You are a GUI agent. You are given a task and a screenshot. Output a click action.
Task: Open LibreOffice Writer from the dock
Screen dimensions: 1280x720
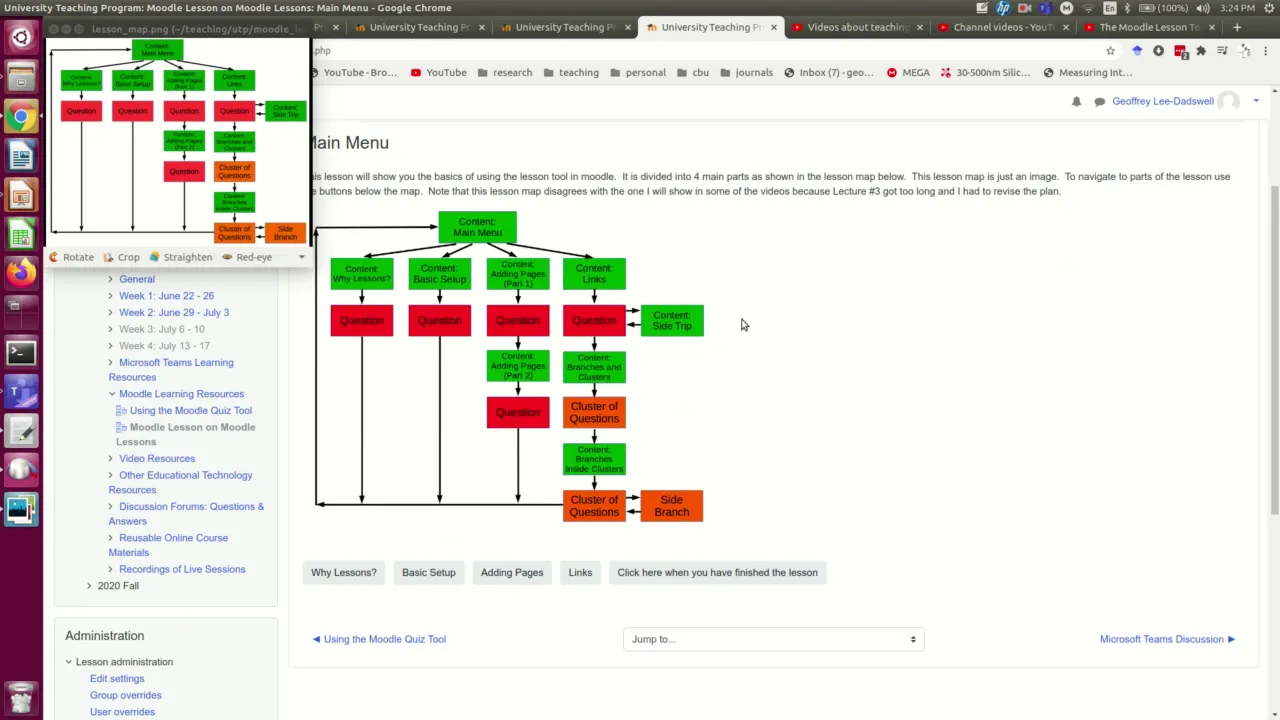point(21,156)
